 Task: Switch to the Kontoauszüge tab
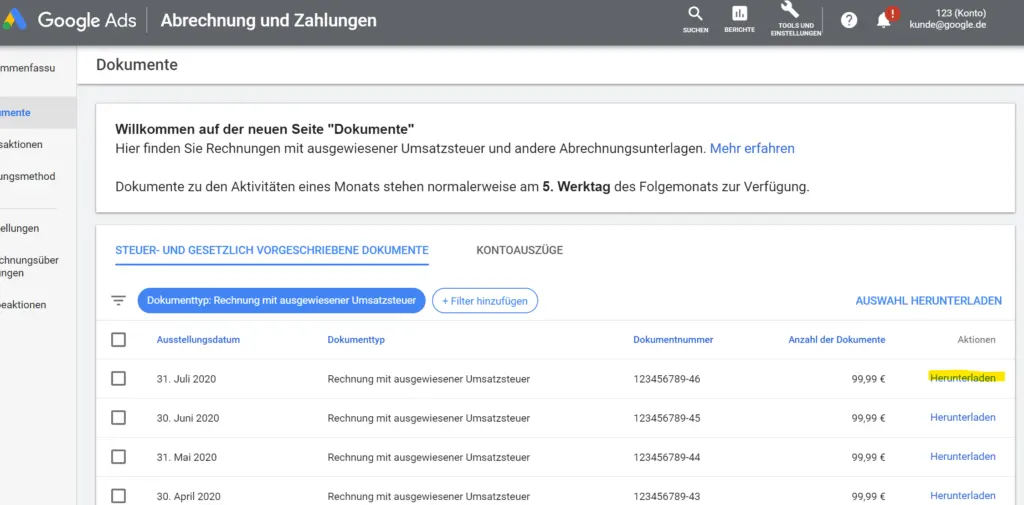pyautogui.click(x=520, y=250)
